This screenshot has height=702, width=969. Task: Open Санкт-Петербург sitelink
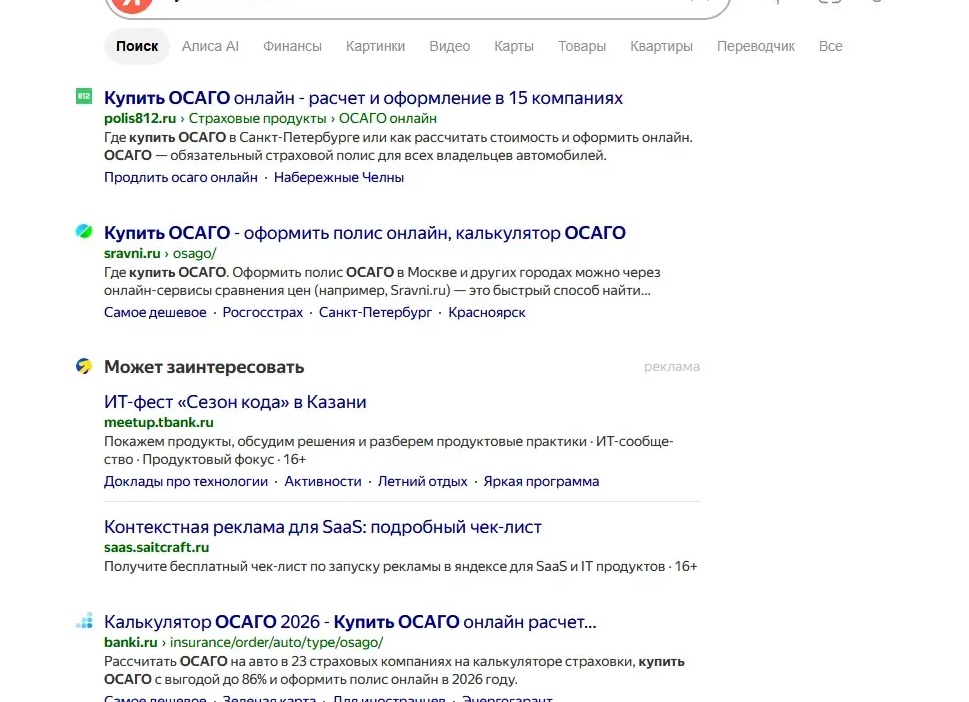point(375,313)
